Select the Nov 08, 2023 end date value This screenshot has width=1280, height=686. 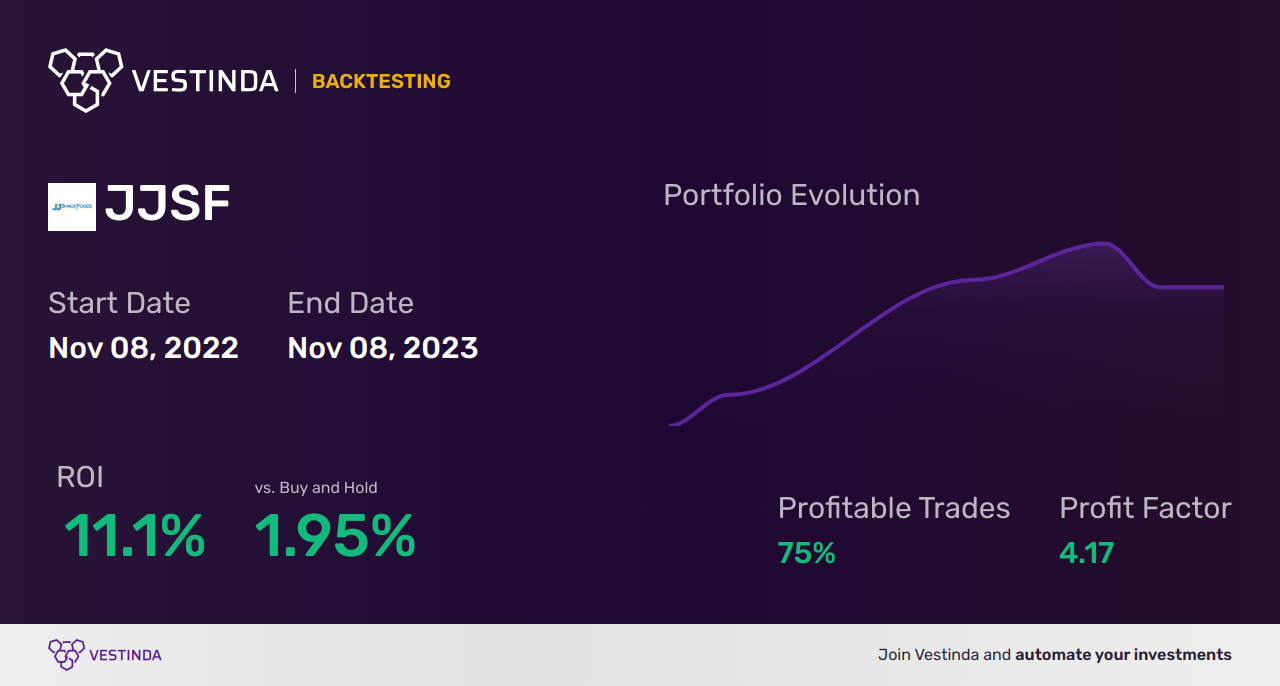point(383,348)
